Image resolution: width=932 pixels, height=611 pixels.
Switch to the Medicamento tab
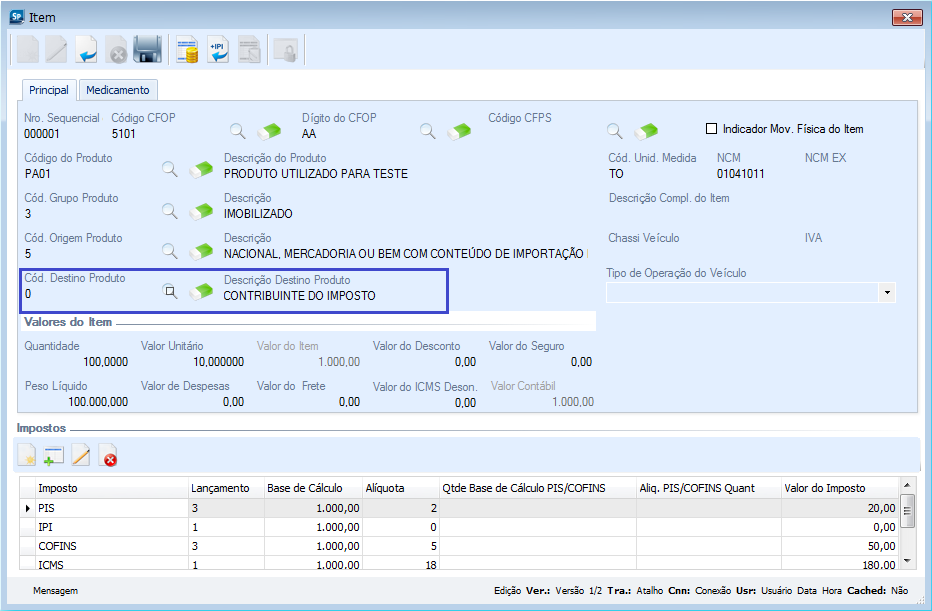click(117, 90)
